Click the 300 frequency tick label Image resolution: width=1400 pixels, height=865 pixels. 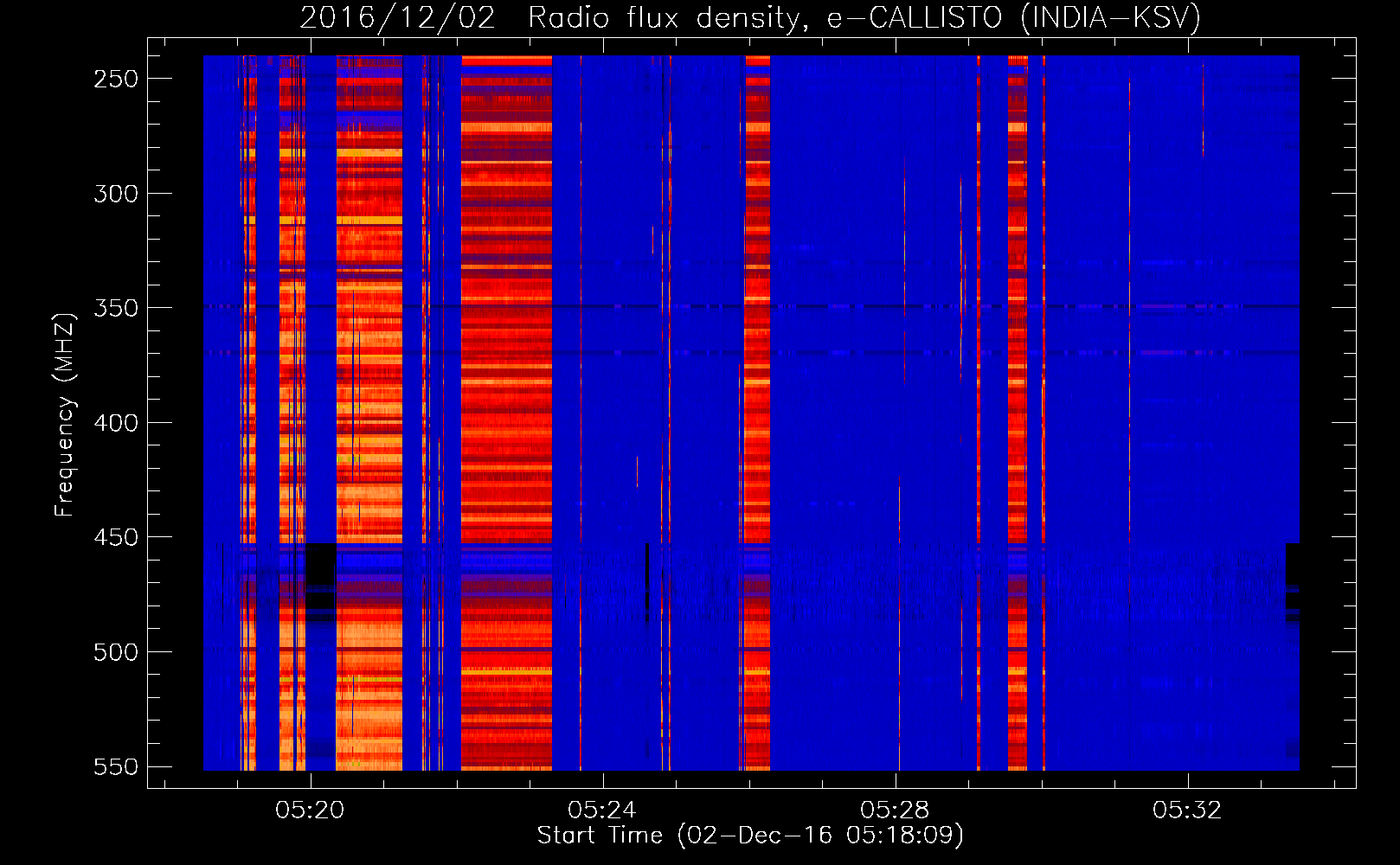tap(116, 194)
